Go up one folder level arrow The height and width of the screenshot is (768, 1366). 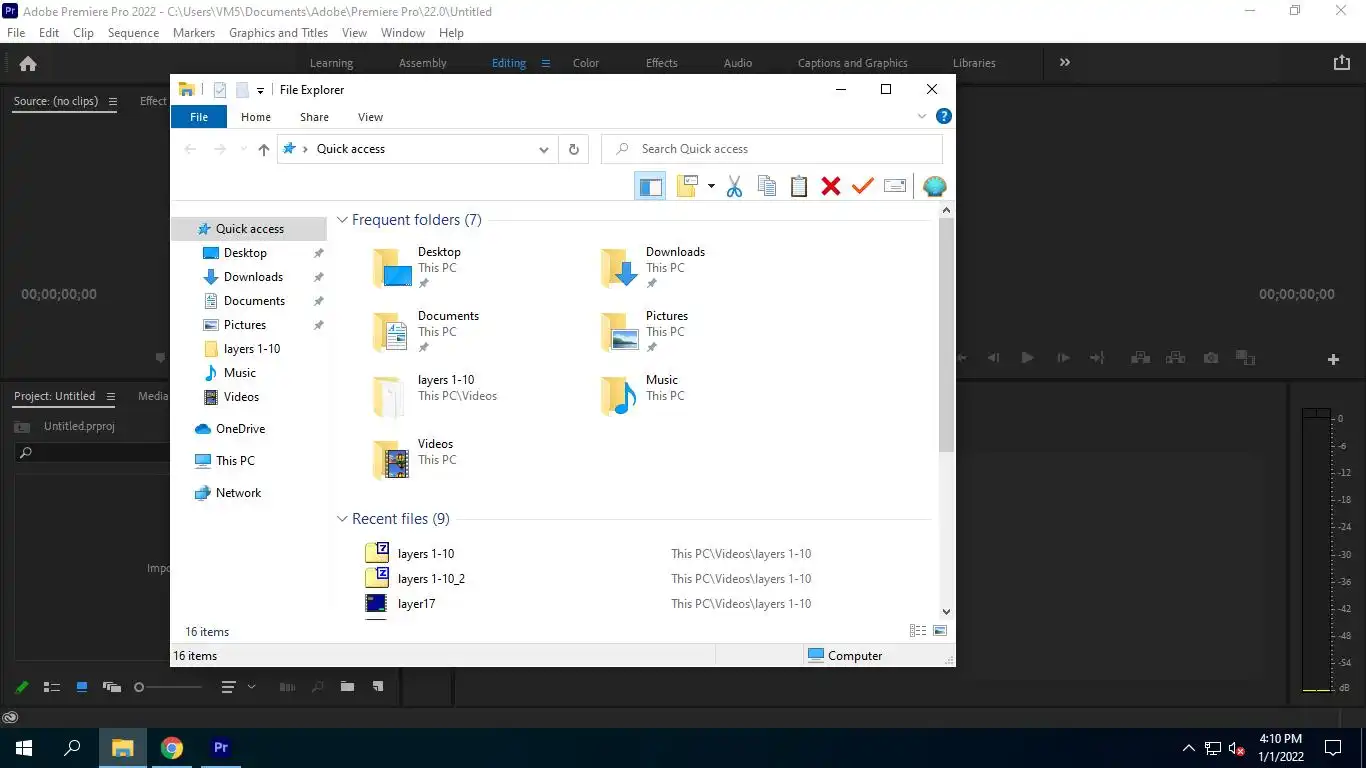coord(263,149)
